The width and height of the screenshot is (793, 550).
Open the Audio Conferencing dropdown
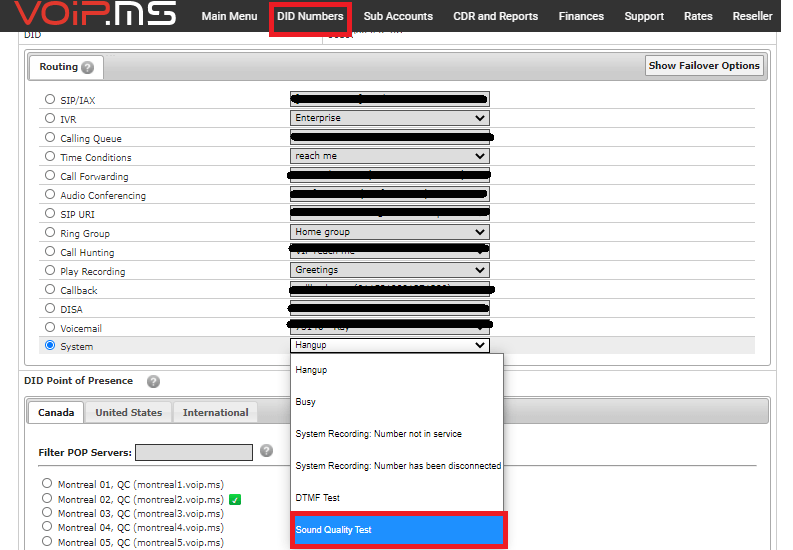[x=389, y=194]
